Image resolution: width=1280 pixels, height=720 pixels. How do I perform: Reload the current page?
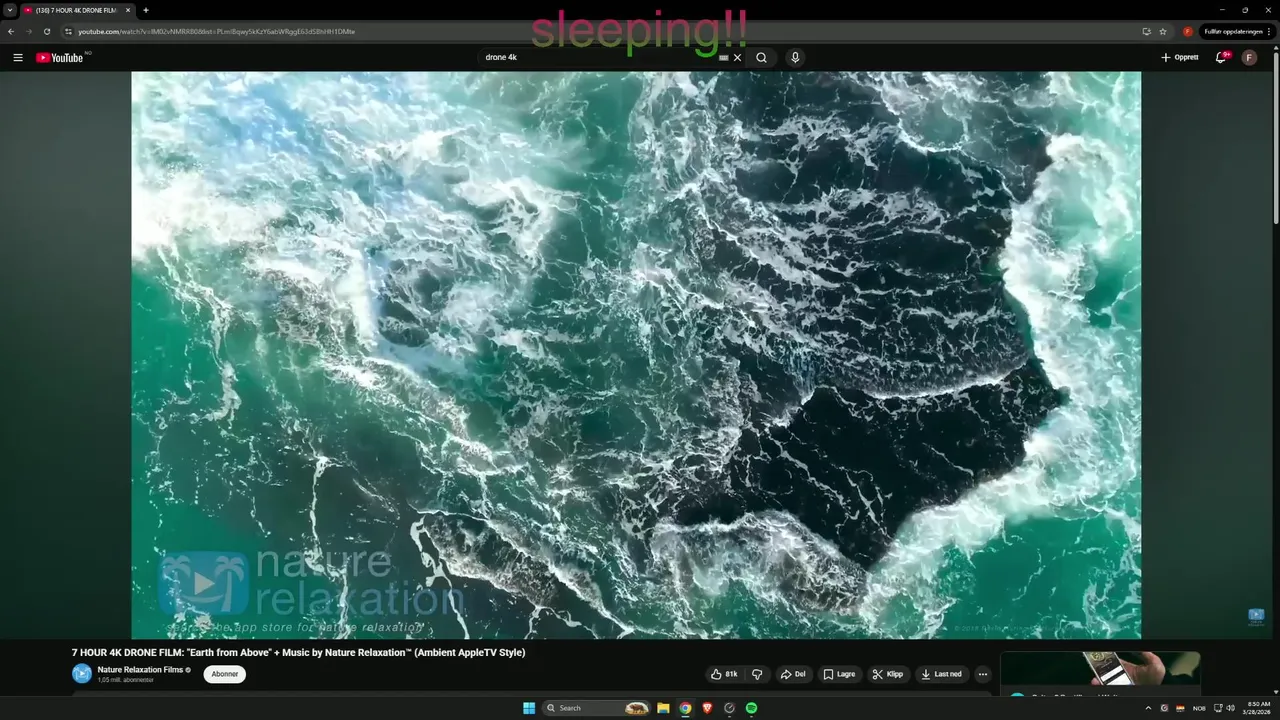point(47,31)
